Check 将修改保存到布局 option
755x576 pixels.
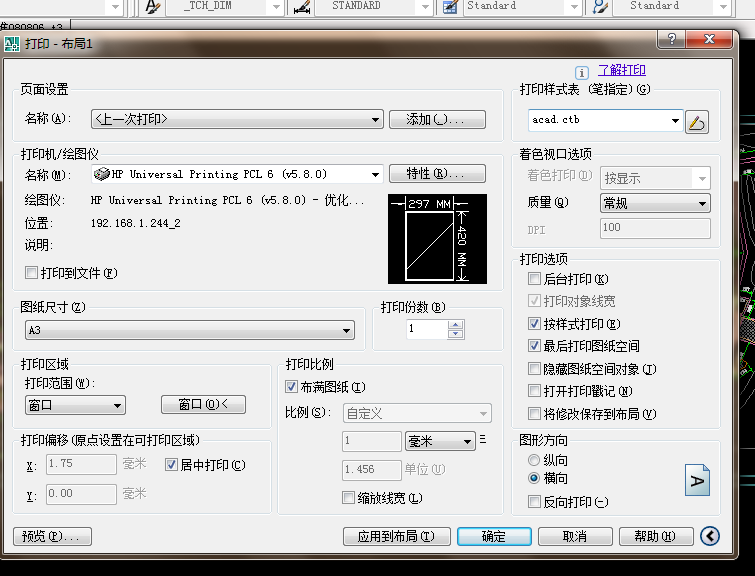[x=534, y=413]
